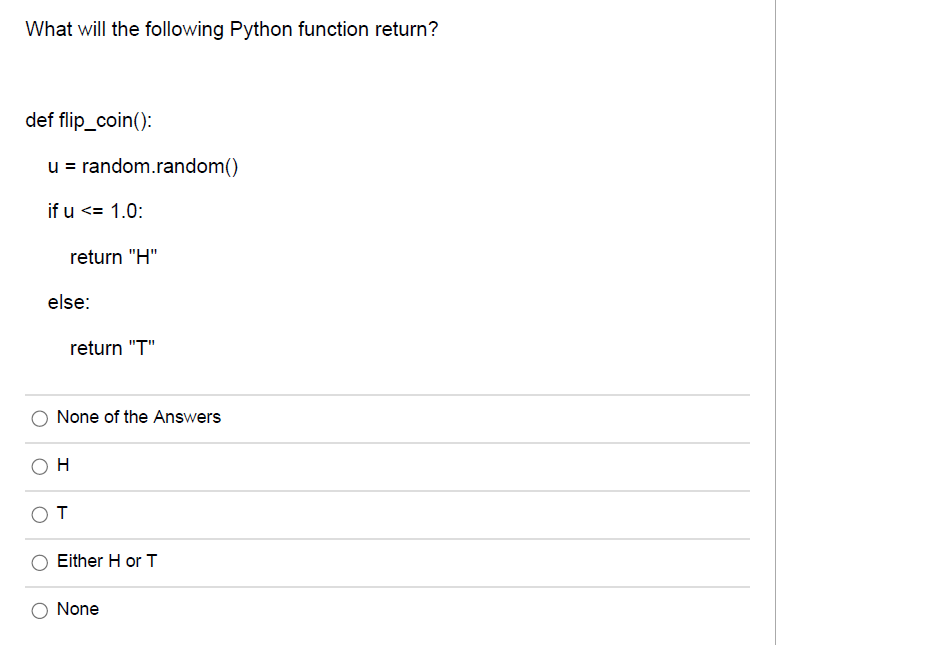Viewport: 950px width, 645px height.
Task: Choose the 'H' radio button option
Action: [x=40, y=466]
